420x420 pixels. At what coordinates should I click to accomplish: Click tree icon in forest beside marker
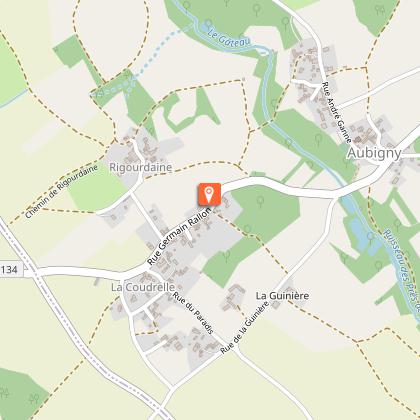[261, 201]
